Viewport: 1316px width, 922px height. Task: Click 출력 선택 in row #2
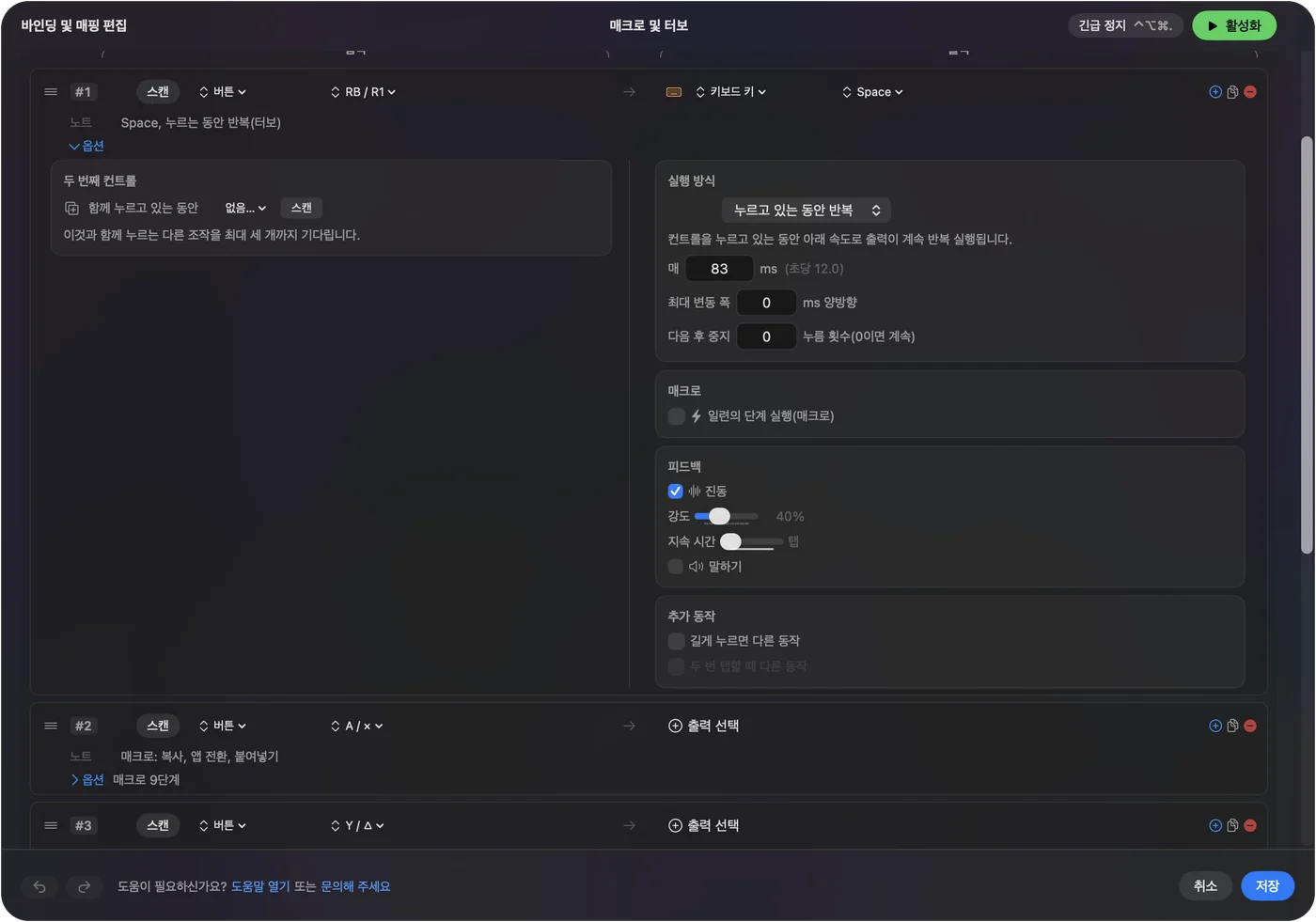[704, 726]
